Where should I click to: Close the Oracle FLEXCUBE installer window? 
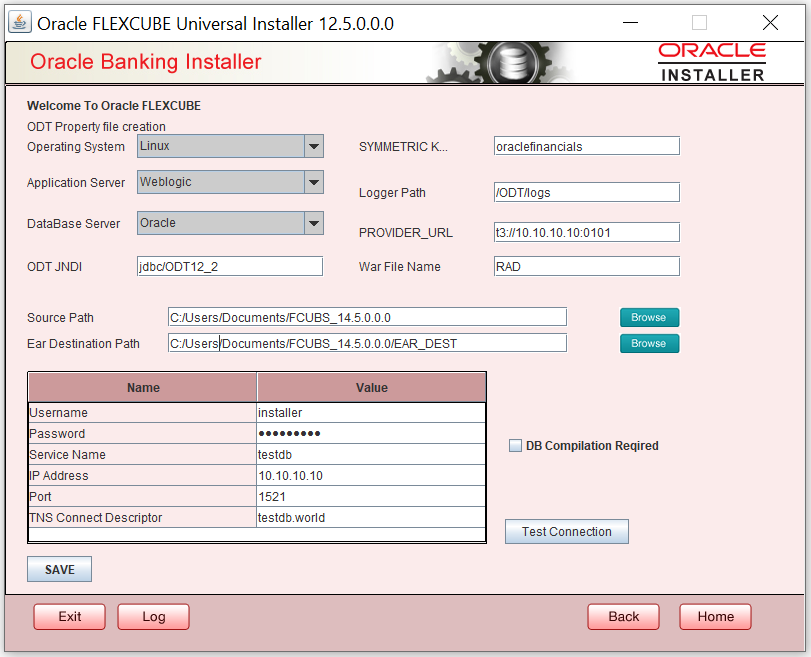(x=770, y=23)
